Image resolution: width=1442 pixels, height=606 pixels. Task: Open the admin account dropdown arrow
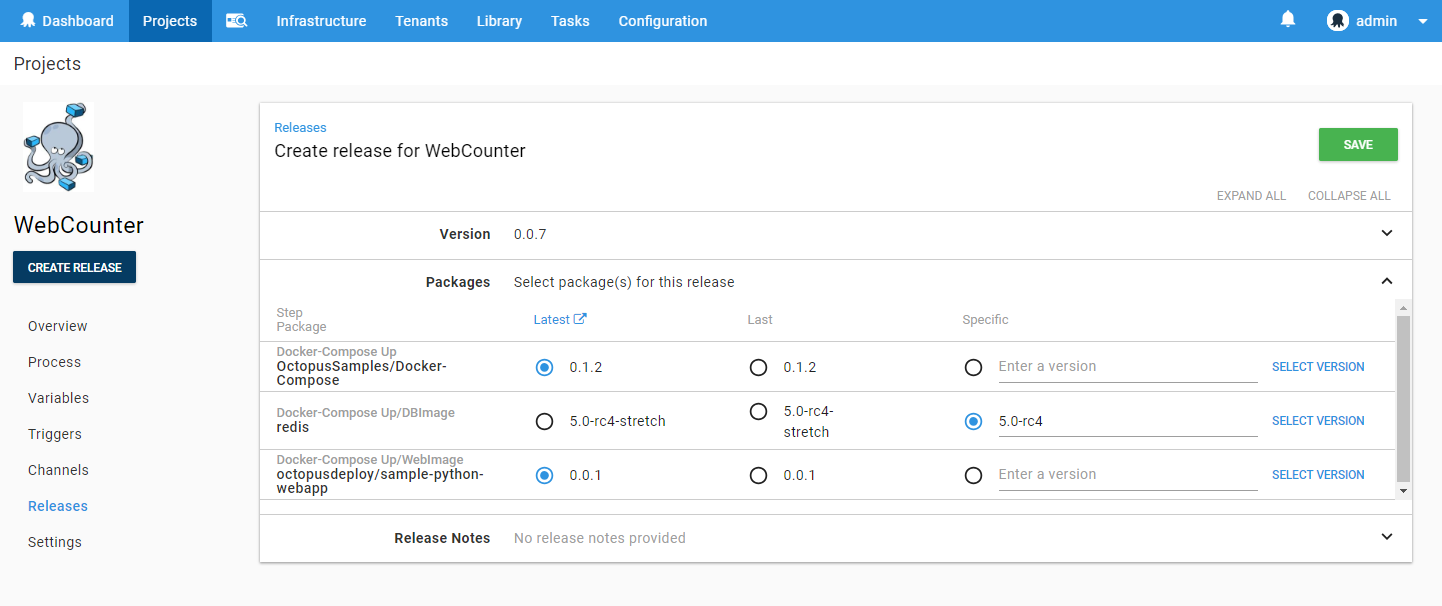click(1422, 21)
